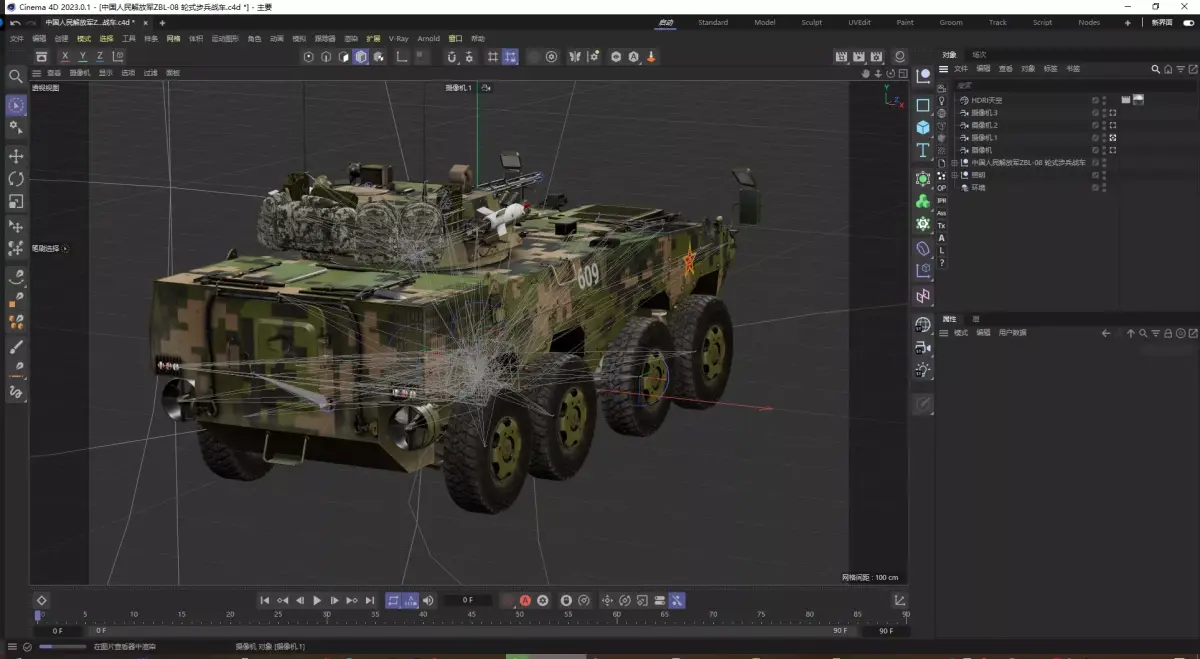Switch to the 场次 tab in object manager
The height and width of the screenshot is (659, 1200).
(x=979, y=54)
